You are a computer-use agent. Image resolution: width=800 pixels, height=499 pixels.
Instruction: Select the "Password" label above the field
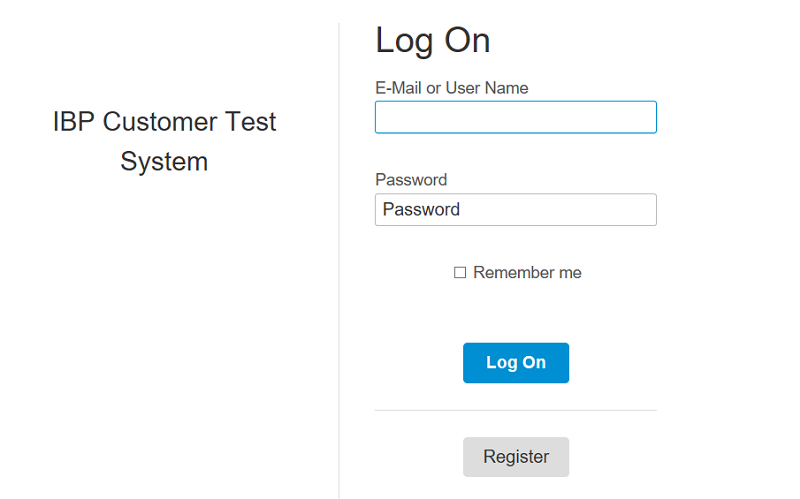411,180
